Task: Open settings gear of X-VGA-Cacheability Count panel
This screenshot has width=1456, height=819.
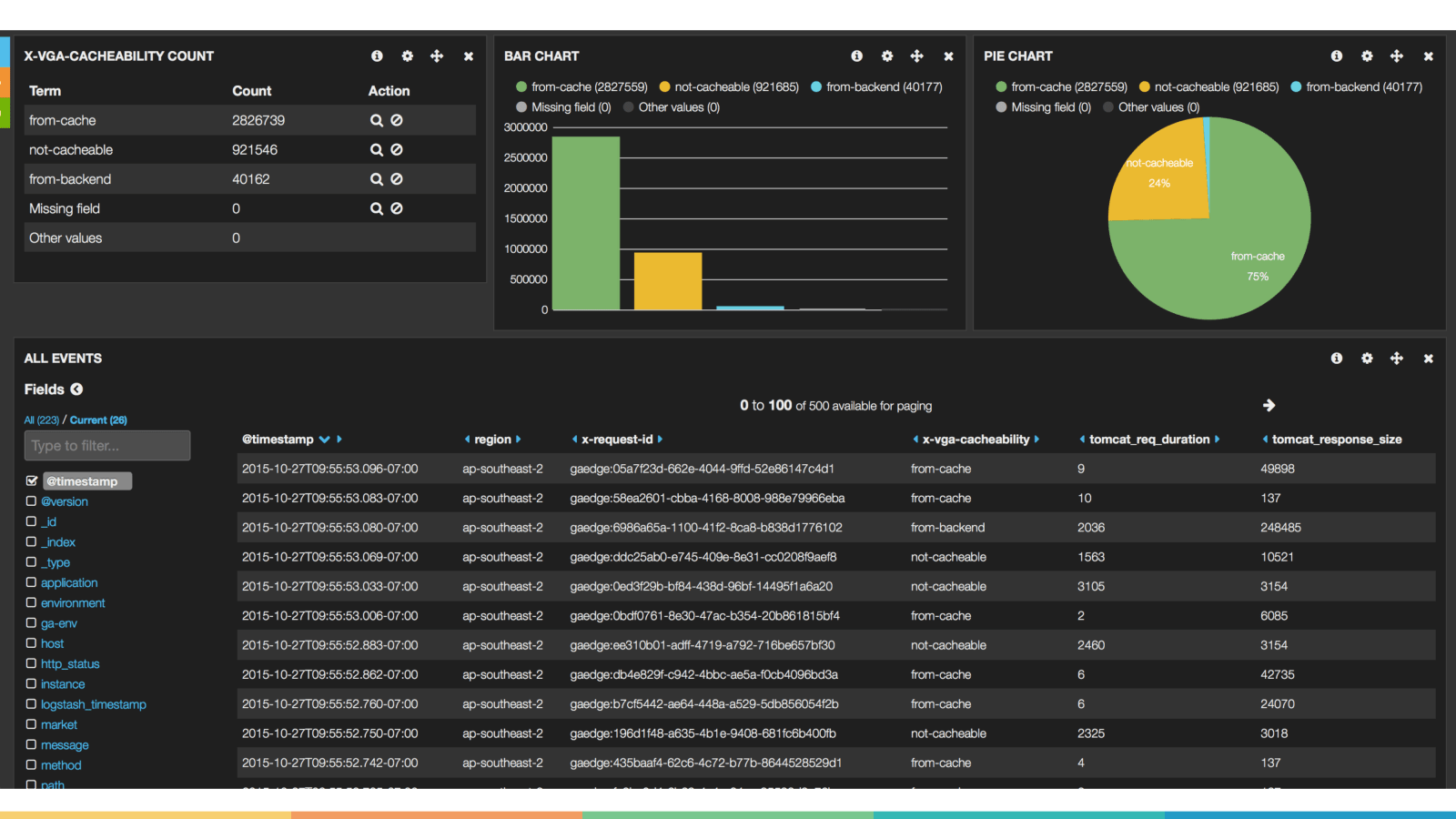Action: pos(407,56)
